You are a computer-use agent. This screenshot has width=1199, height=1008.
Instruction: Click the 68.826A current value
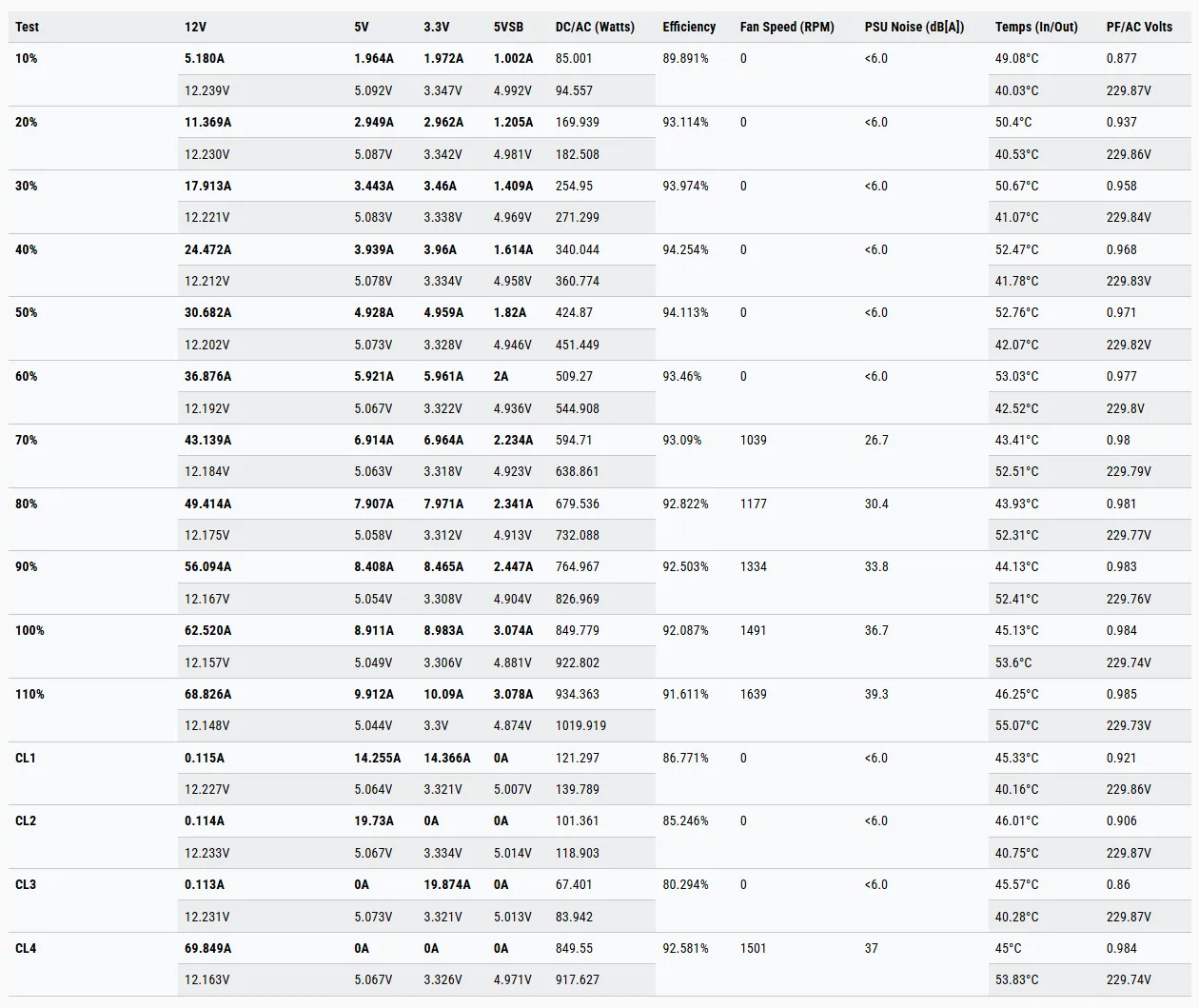click(207, 694)
